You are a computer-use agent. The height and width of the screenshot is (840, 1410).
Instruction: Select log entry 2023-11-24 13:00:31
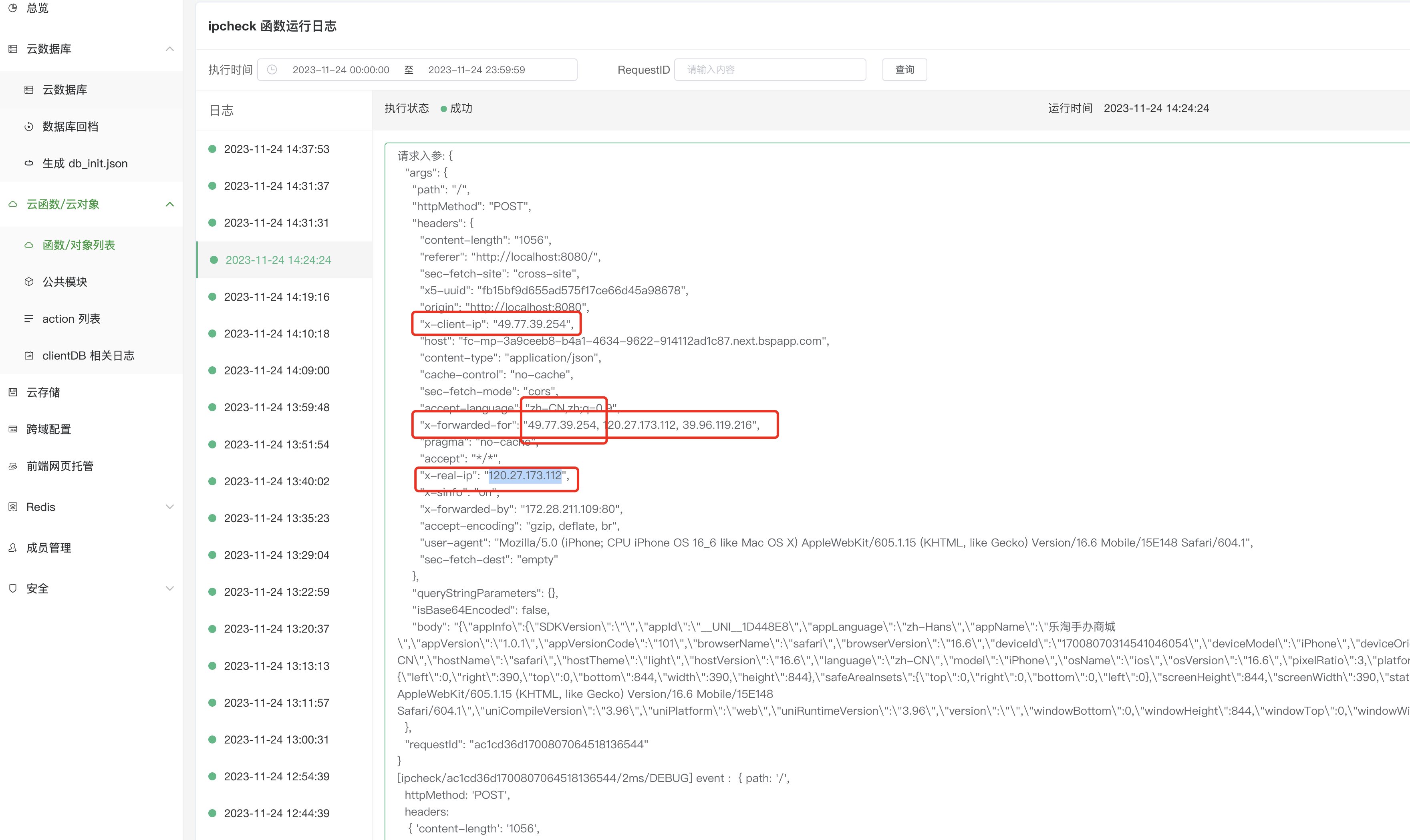(276, 739)
